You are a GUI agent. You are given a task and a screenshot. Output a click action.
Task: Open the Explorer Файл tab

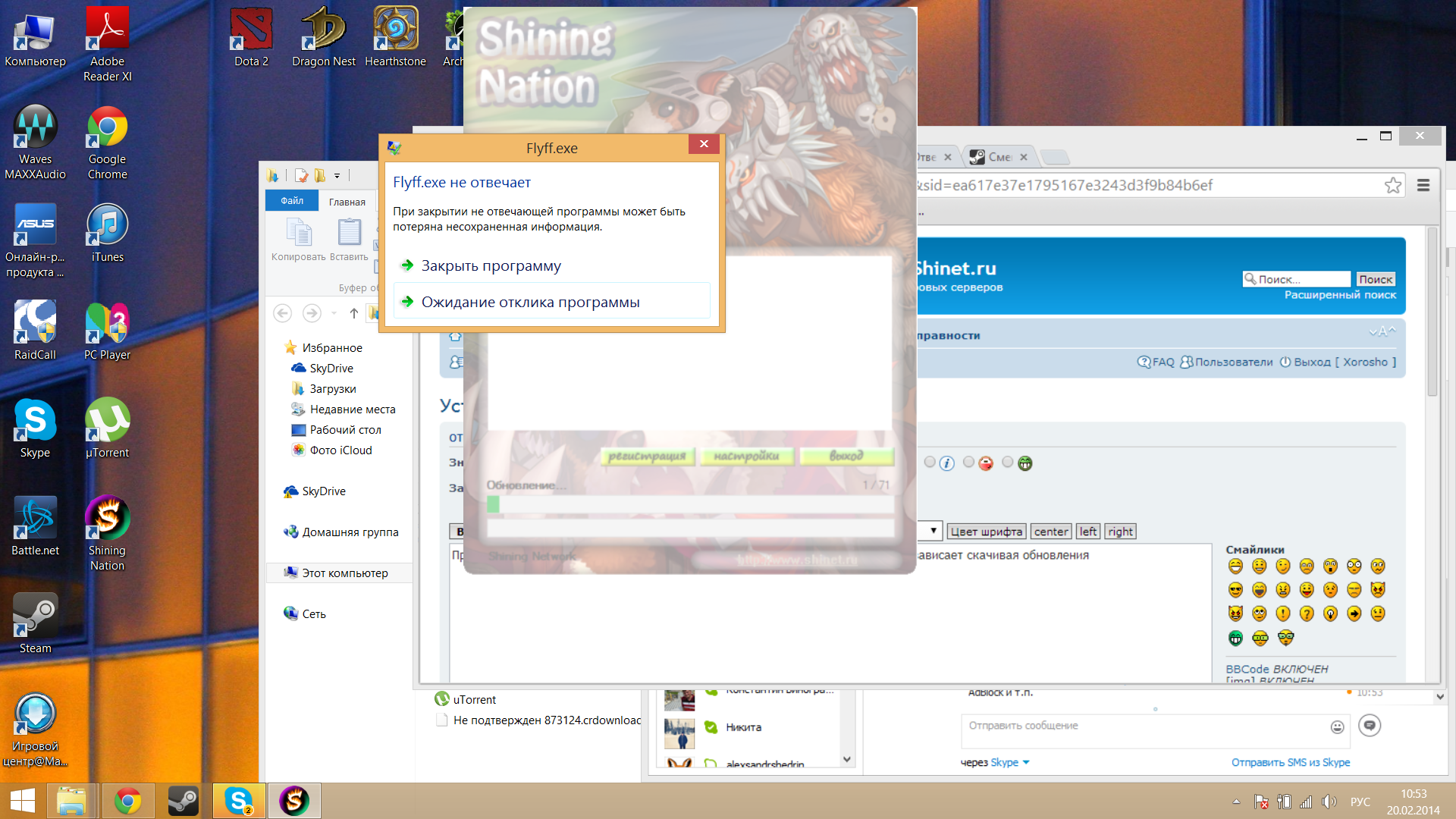tap(292, 201)
